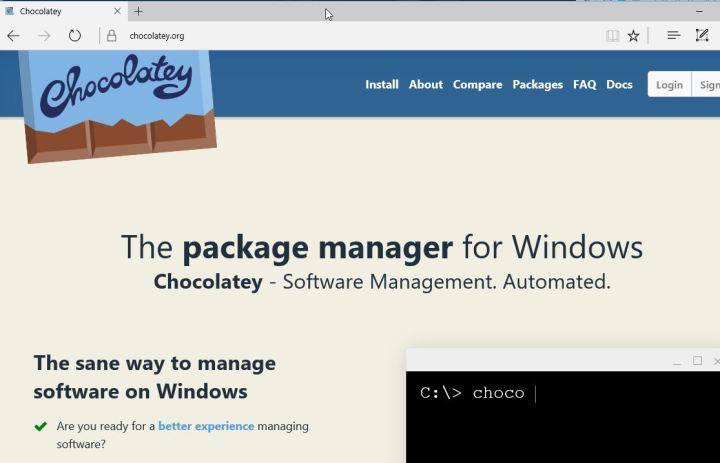Click the package manager for Windows headline
720x463 pixels.
click(x=382, y=248)
